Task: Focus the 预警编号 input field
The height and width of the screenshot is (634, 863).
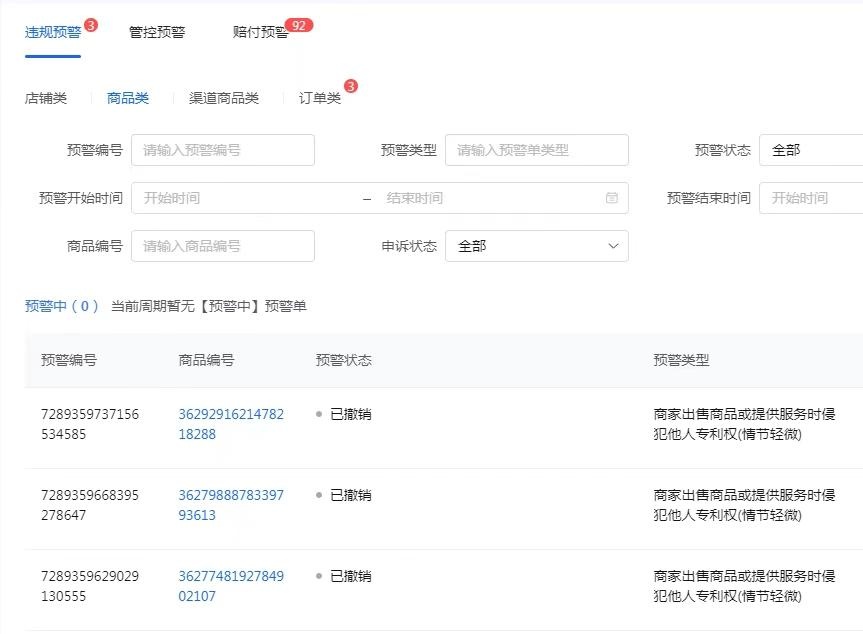Action: tap(223, 150)
